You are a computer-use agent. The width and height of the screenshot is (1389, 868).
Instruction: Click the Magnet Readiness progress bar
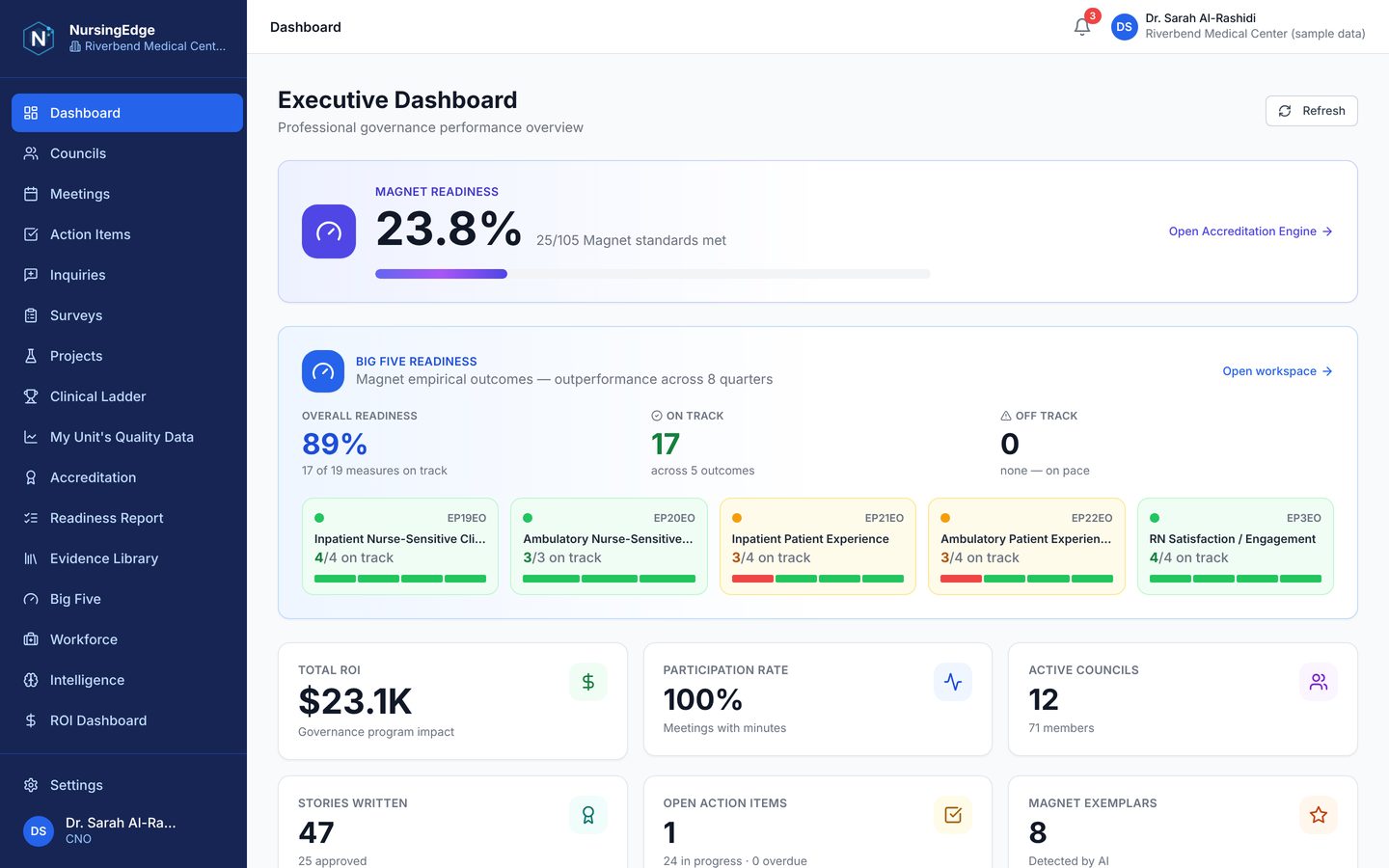point(653,274)
